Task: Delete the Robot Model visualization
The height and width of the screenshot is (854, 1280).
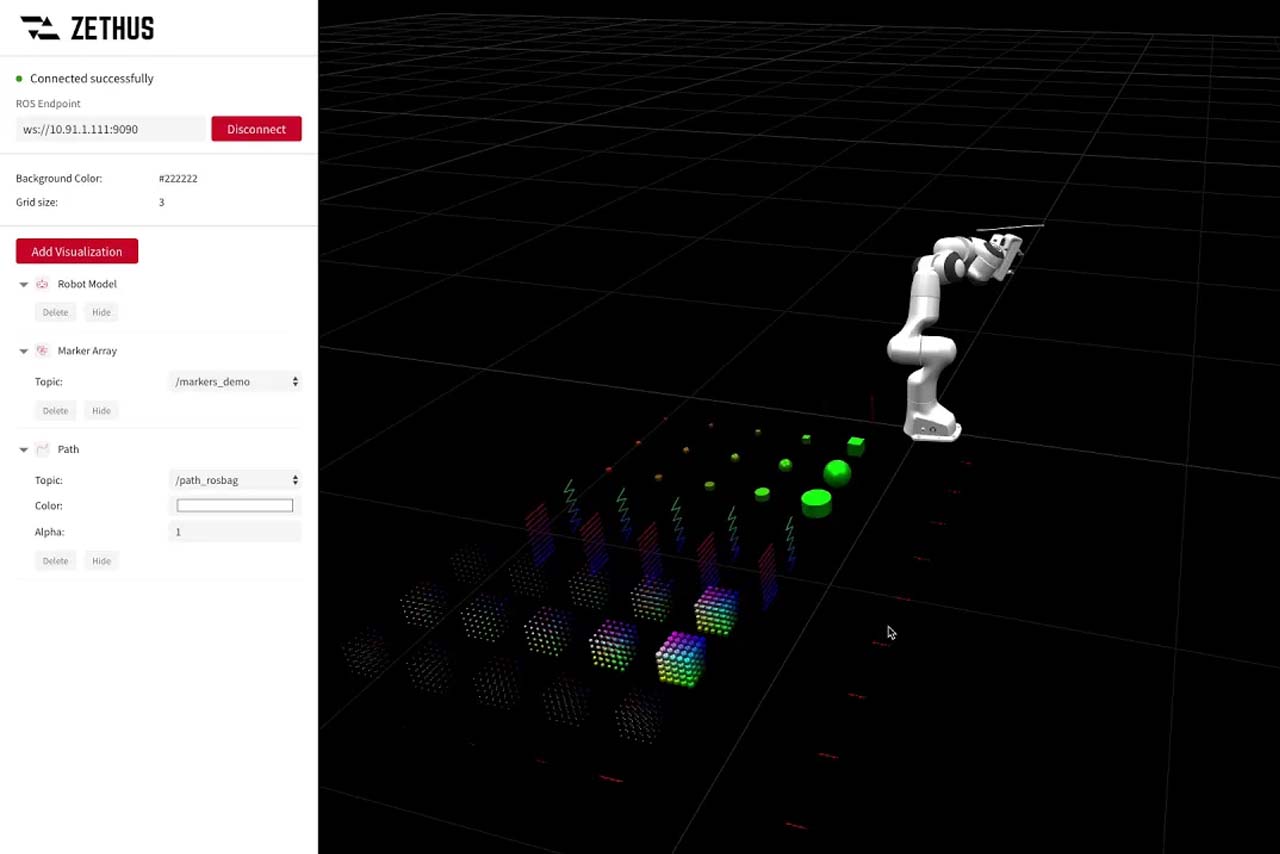Action: (x=55, y=312)
